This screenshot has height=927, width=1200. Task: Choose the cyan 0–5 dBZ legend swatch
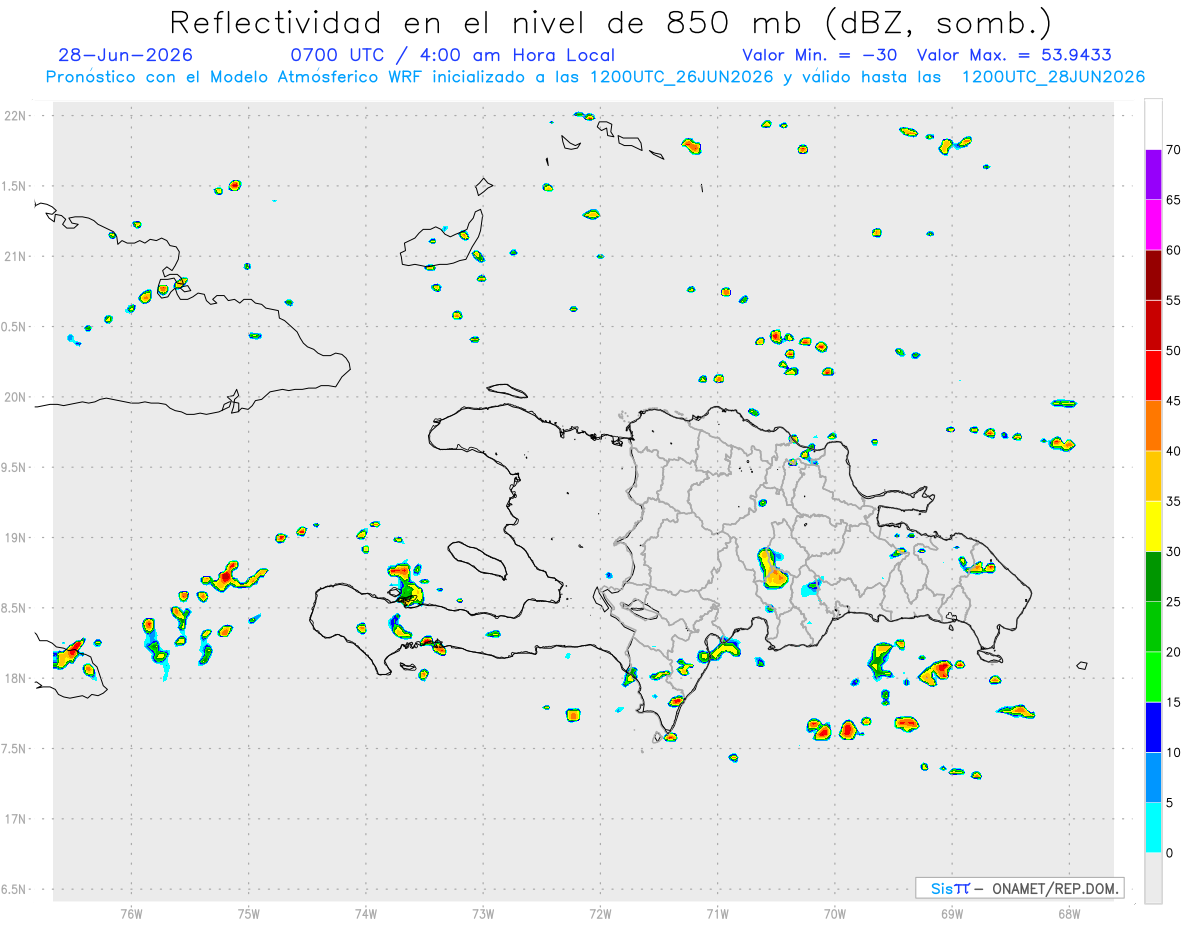1153,828
